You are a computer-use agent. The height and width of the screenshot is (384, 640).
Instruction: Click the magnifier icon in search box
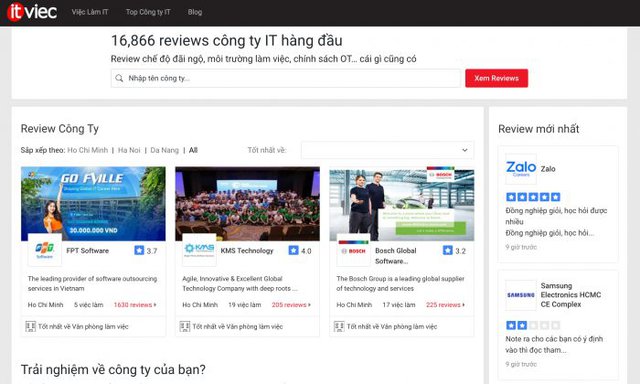coord(119,78)
